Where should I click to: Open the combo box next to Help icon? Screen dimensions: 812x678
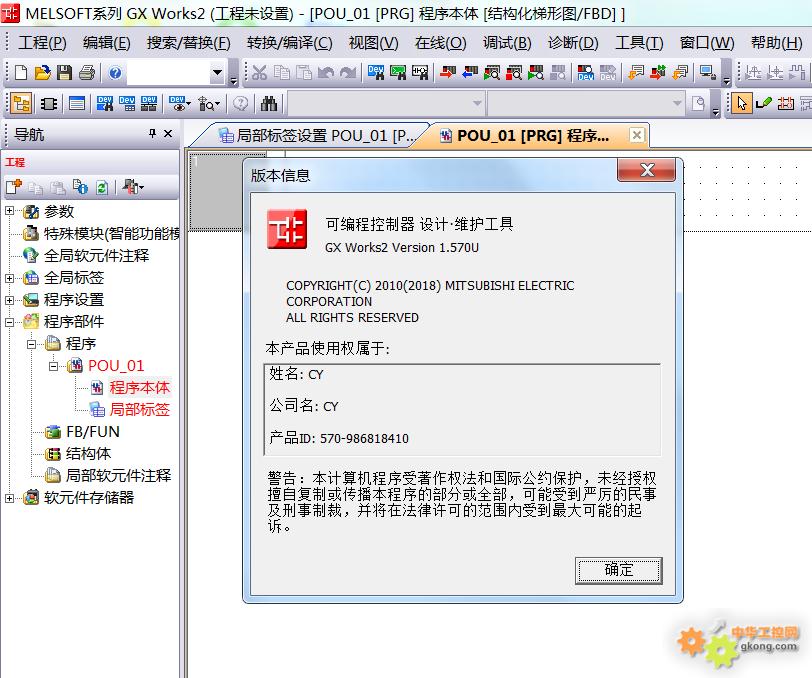[217, 73]
